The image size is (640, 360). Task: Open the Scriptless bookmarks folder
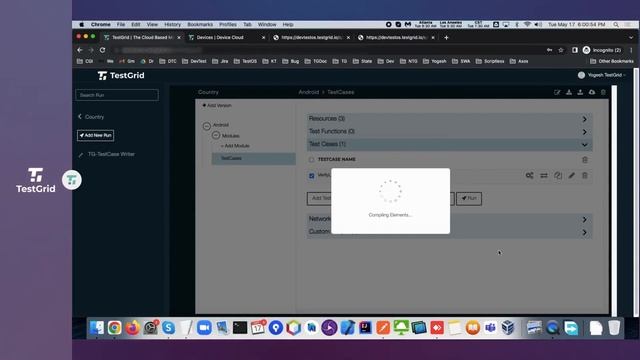point(490,61)
